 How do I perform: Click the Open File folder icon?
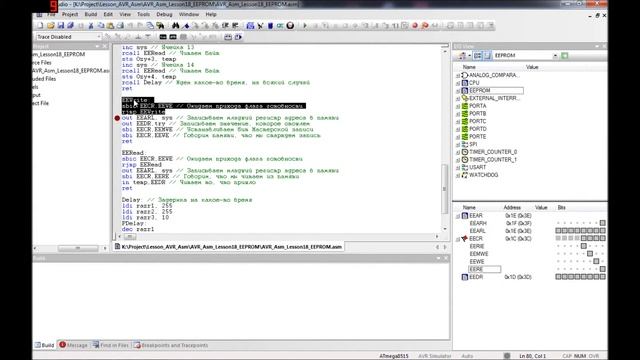[51, 26]
